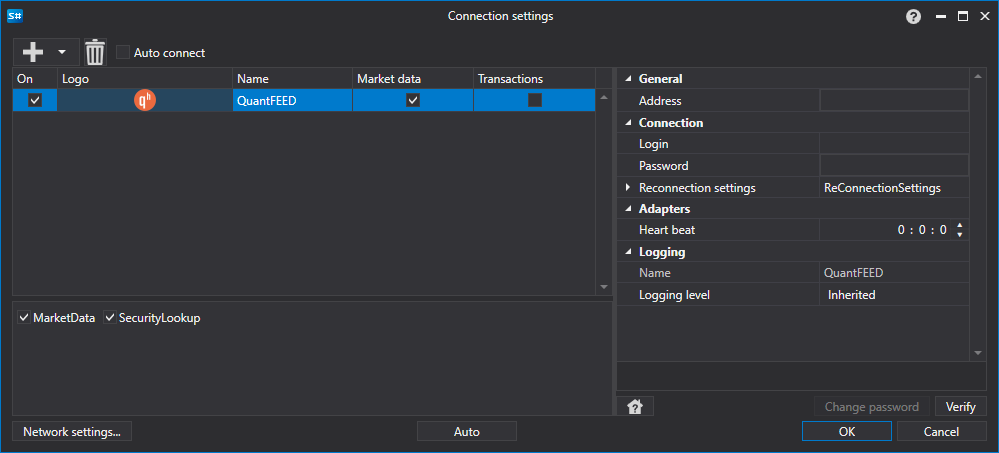
Task: Toggle the On checkbox for QuantFEED
Action: coord(35,100)
